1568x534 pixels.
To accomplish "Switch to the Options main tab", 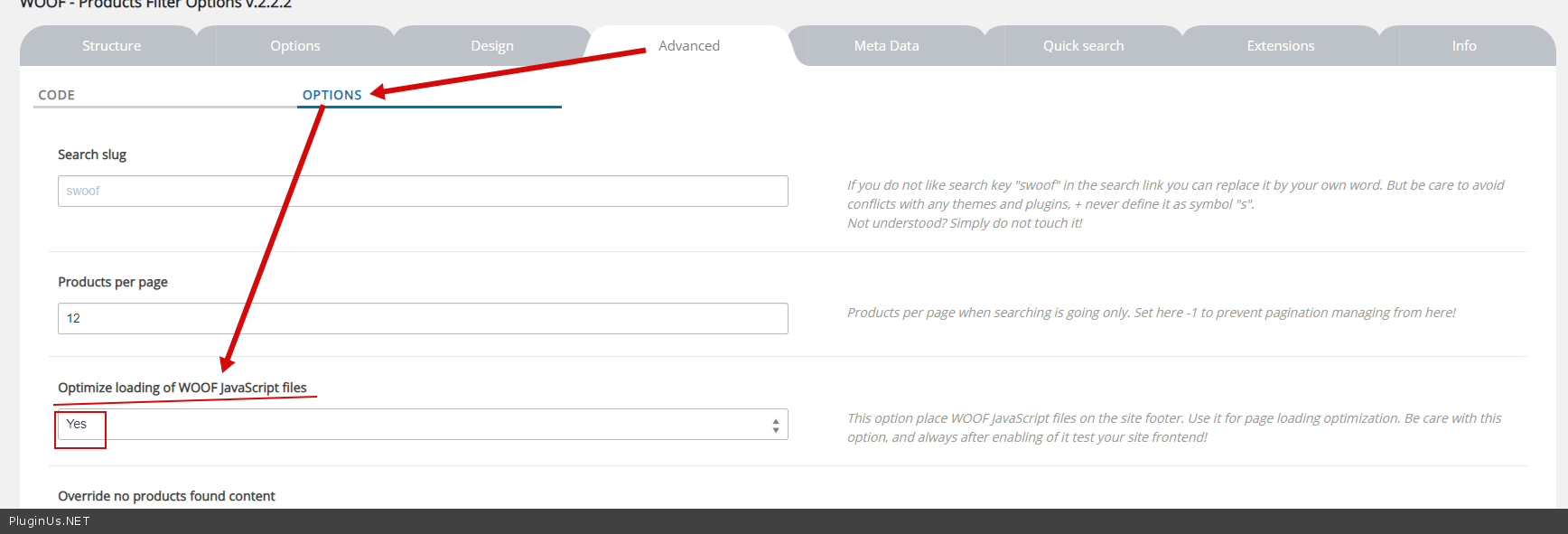I will click(295, 46).
